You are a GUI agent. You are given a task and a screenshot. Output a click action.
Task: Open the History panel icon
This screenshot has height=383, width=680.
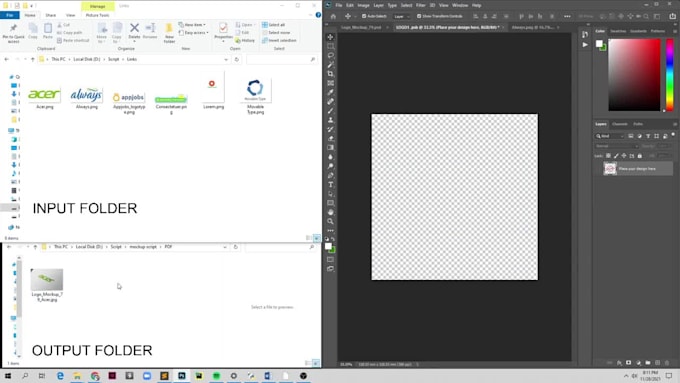point(585,34)
